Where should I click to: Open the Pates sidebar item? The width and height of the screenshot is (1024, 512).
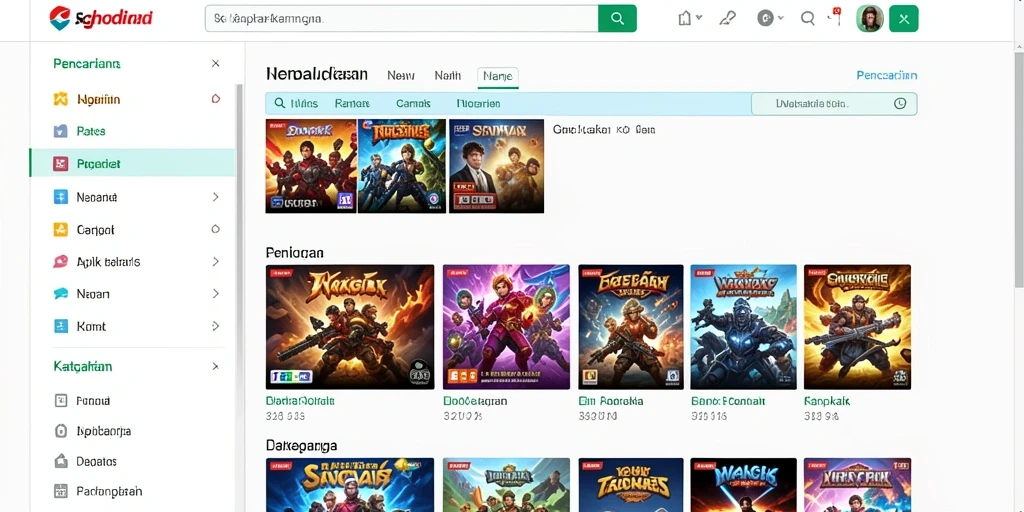pos(133,131)
